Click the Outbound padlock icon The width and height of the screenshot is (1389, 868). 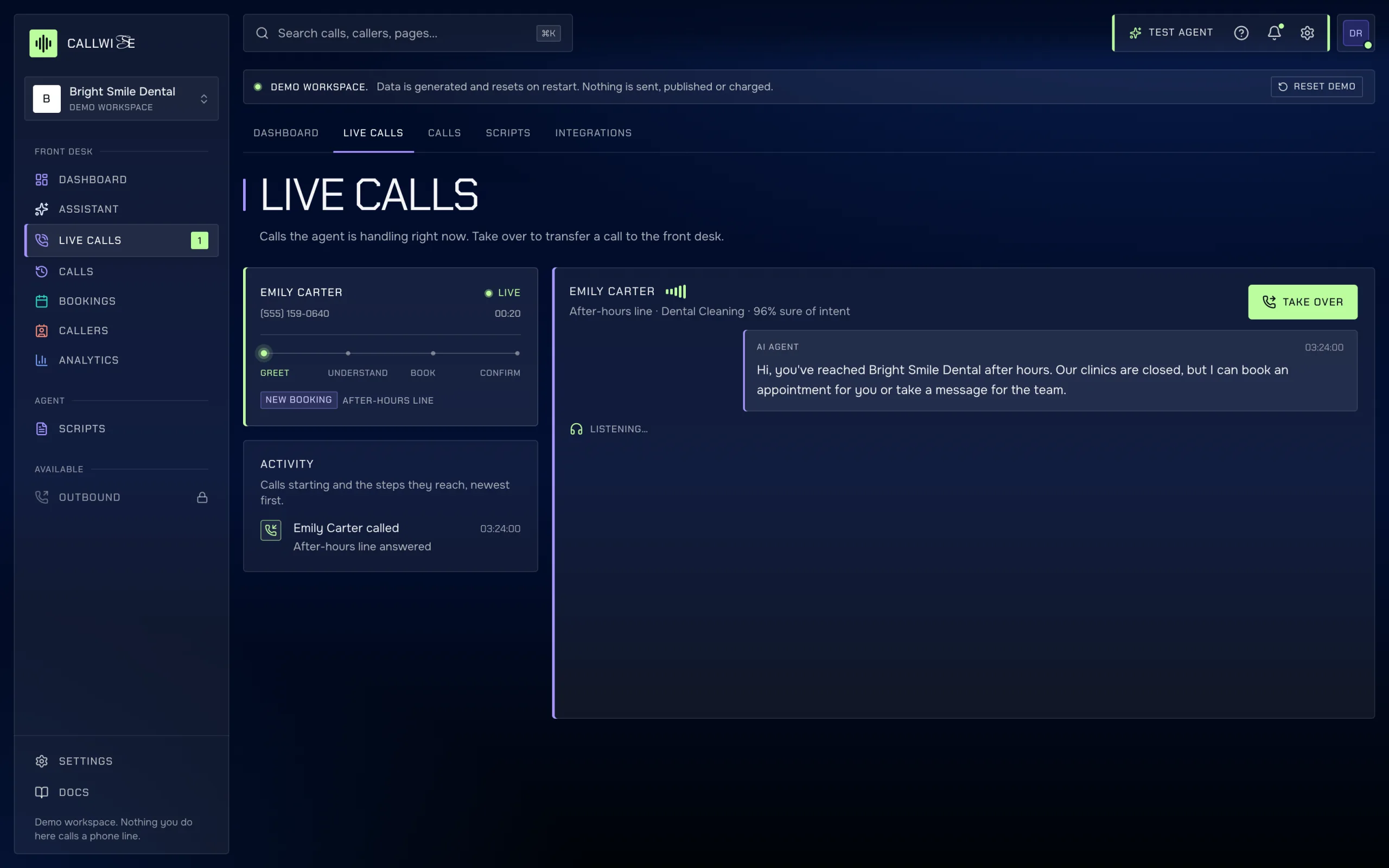click(x=202, y=497)
